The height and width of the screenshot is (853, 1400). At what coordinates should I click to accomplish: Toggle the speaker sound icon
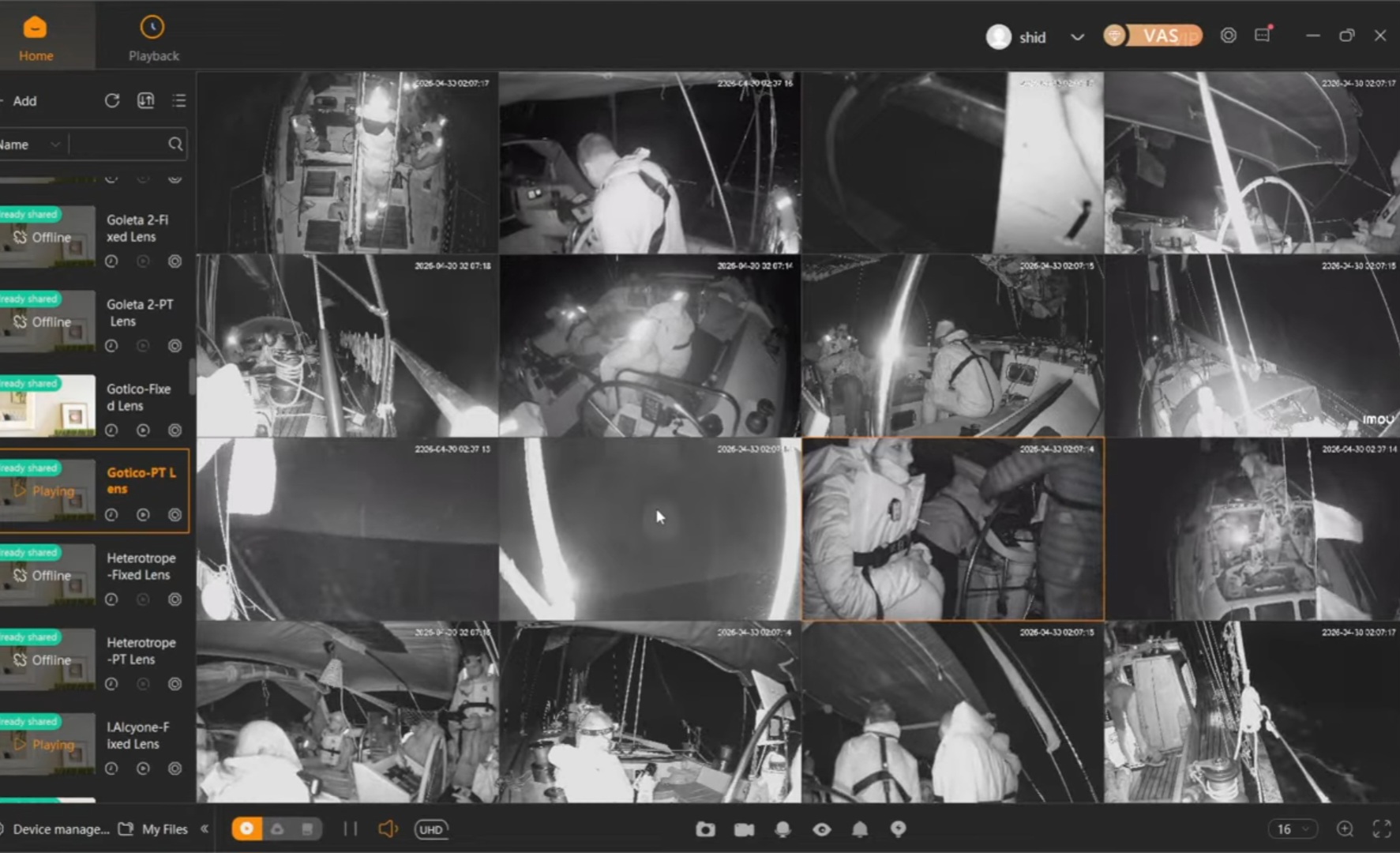coord(387,829)
